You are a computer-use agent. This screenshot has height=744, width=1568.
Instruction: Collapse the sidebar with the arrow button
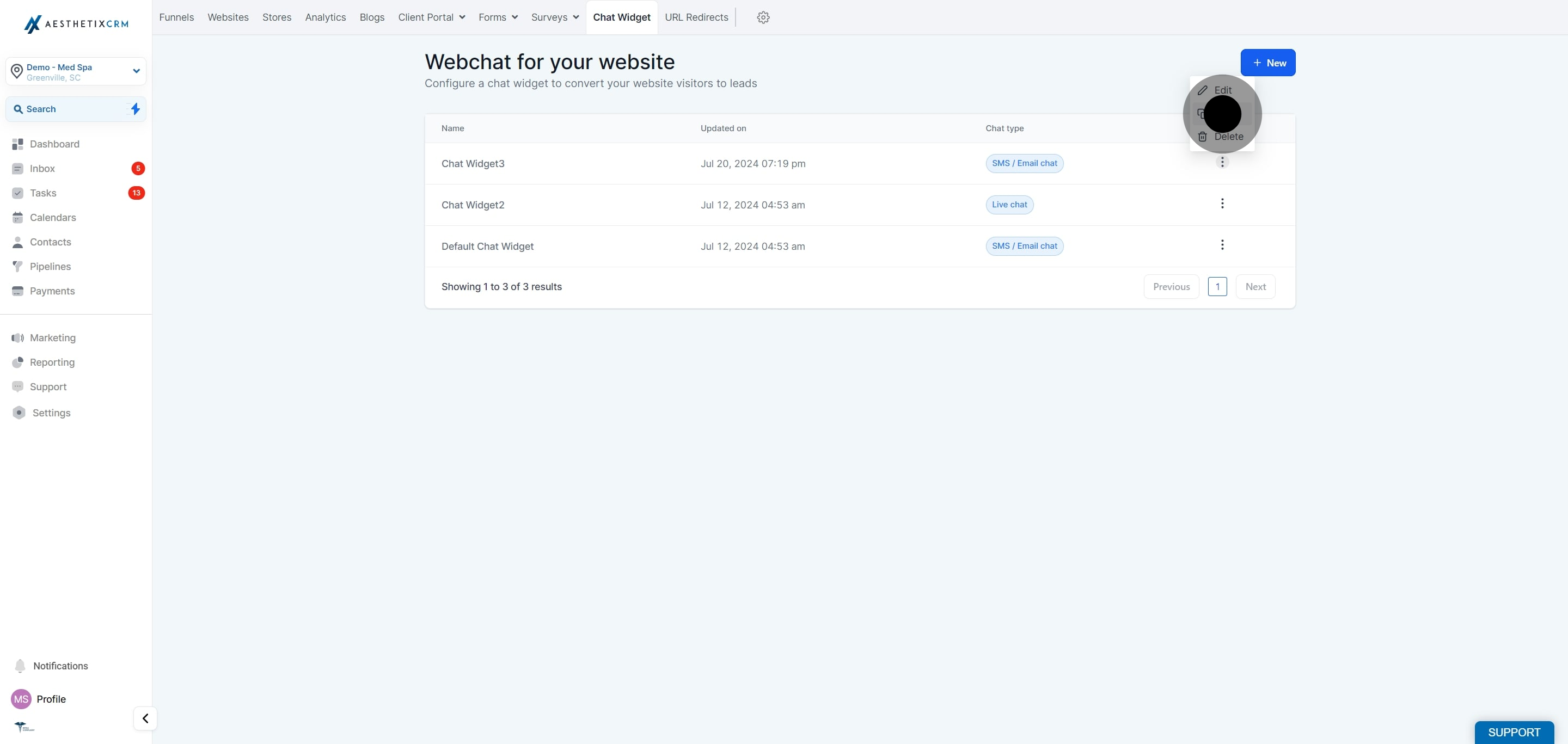(145, 718)
